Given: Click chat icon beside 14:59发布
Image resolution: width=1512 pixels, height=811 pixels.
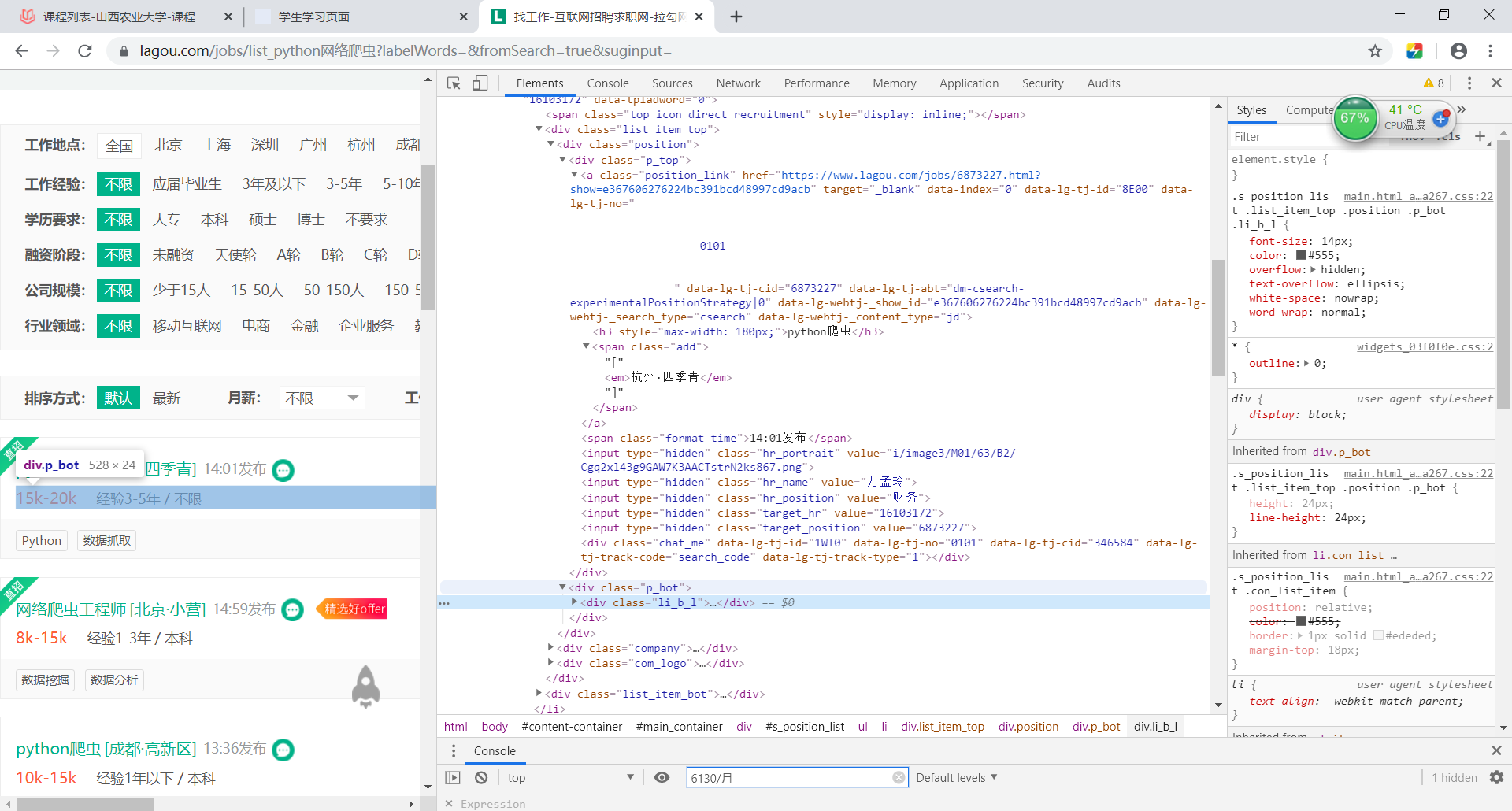Looking at the screenshot, I should point(292,610).
